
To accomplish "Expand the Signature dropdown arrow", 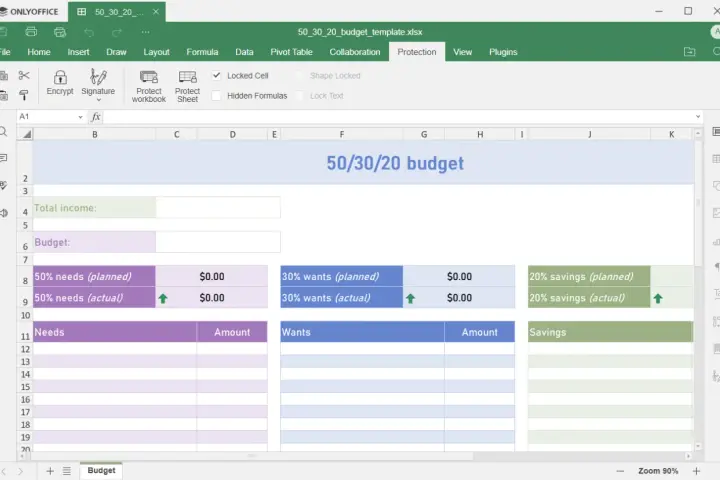I will [98, 100].
